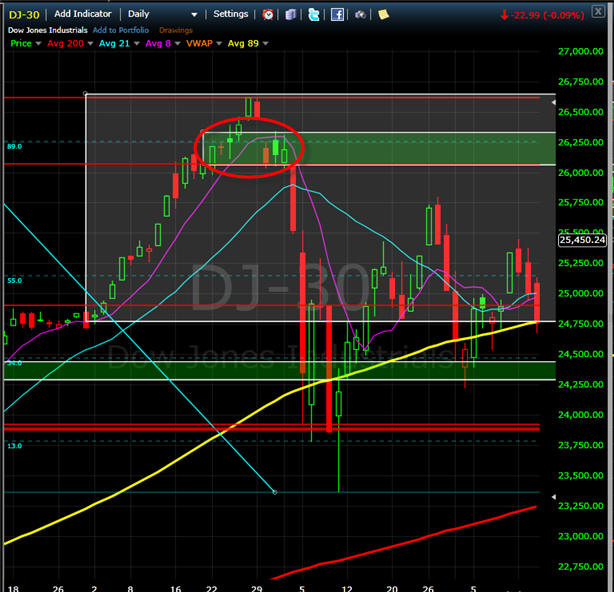Expand the Avg 200 dropdown arrow
614x592 pixels.
pyautogui.click(x=90, y=43)
